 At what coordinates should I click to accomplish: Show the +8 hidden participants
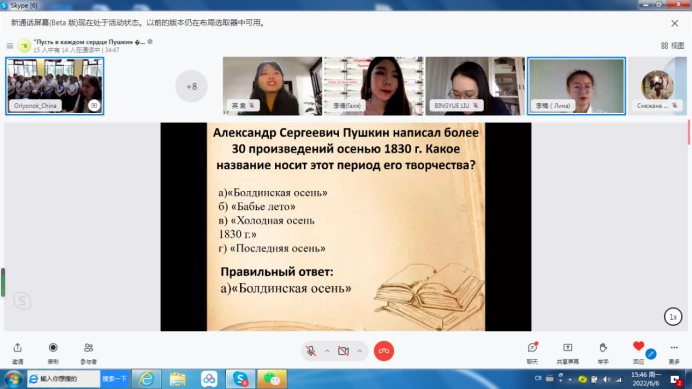pyautogui.click(x=192, y=87)
